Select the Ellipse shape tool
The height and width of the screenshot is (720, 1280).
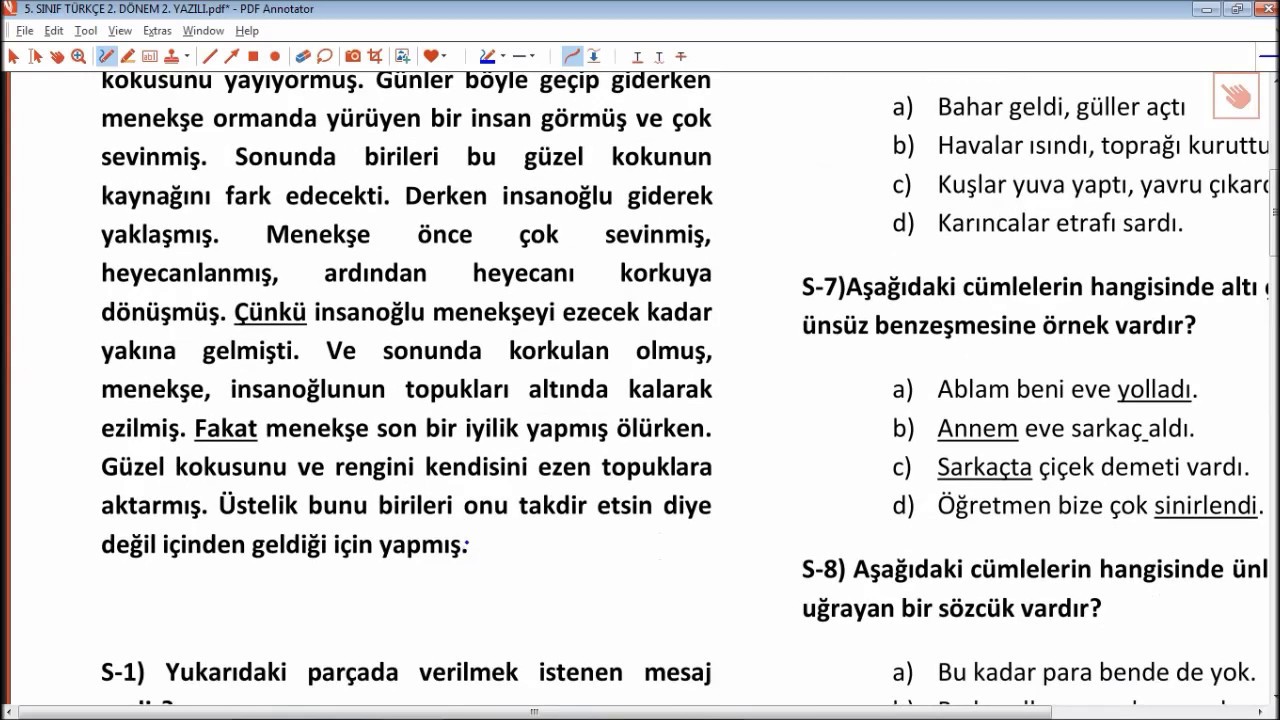click(275, 57)
